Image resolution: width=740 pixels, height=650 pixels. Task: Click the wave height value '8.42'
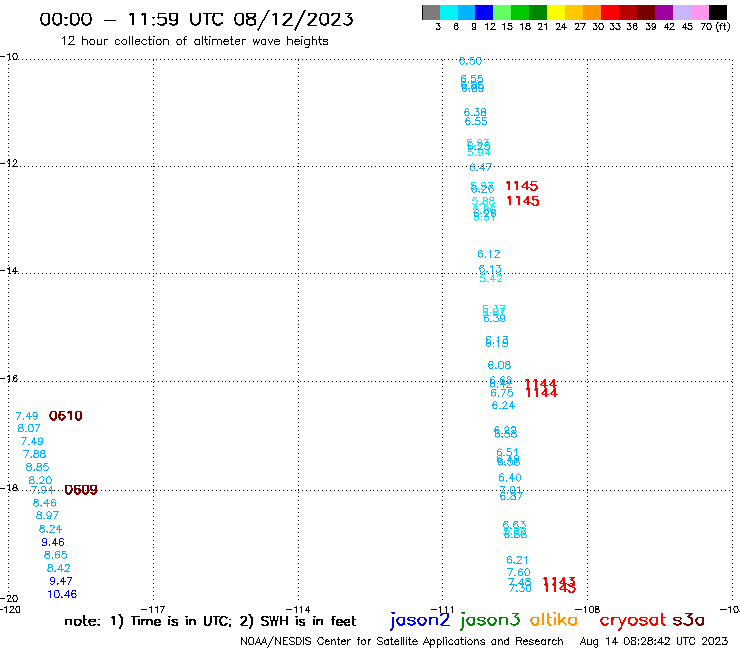(59, 568)
